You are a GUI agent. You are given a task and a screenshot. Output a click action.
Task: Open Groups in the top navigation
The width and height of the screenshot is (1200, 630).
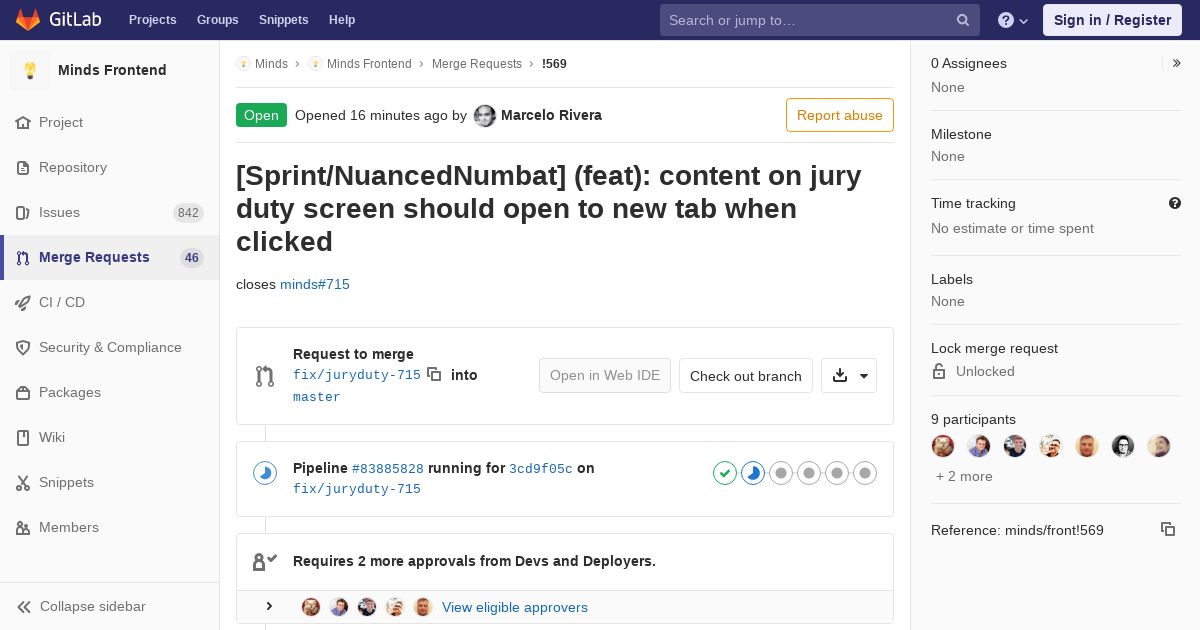218,20
